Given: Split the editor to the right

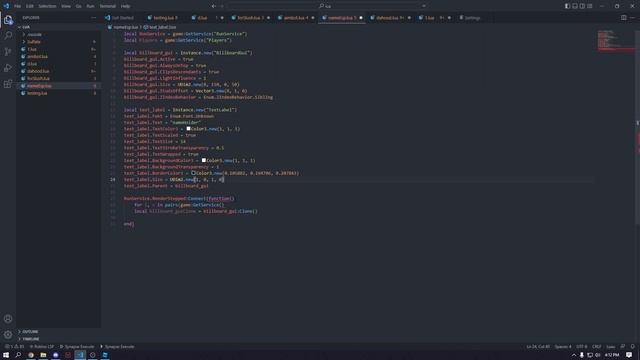Looking at the screenshot, I should click(x=624, y=18).
